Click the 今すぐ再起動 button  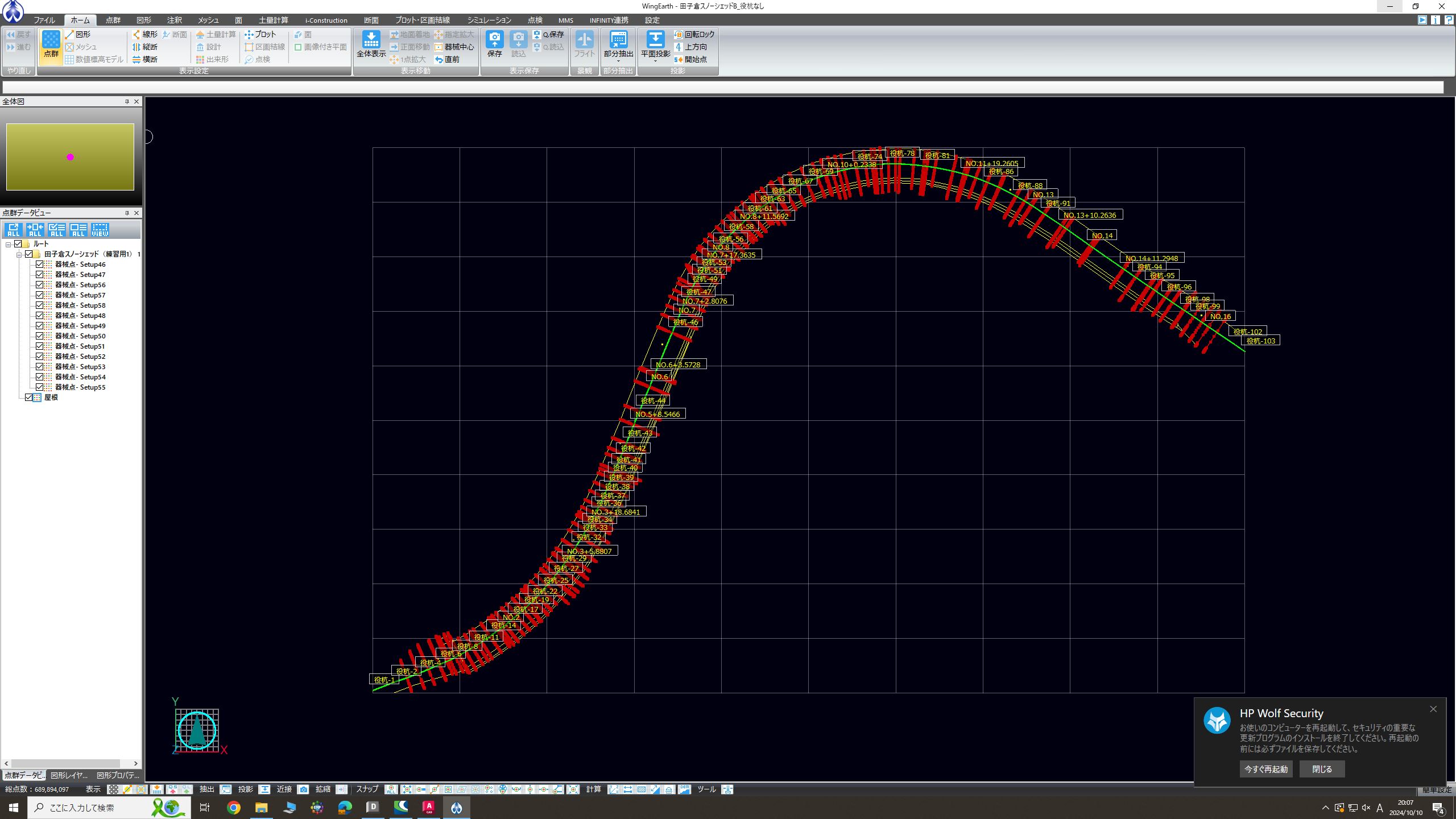coord(1265,769)
